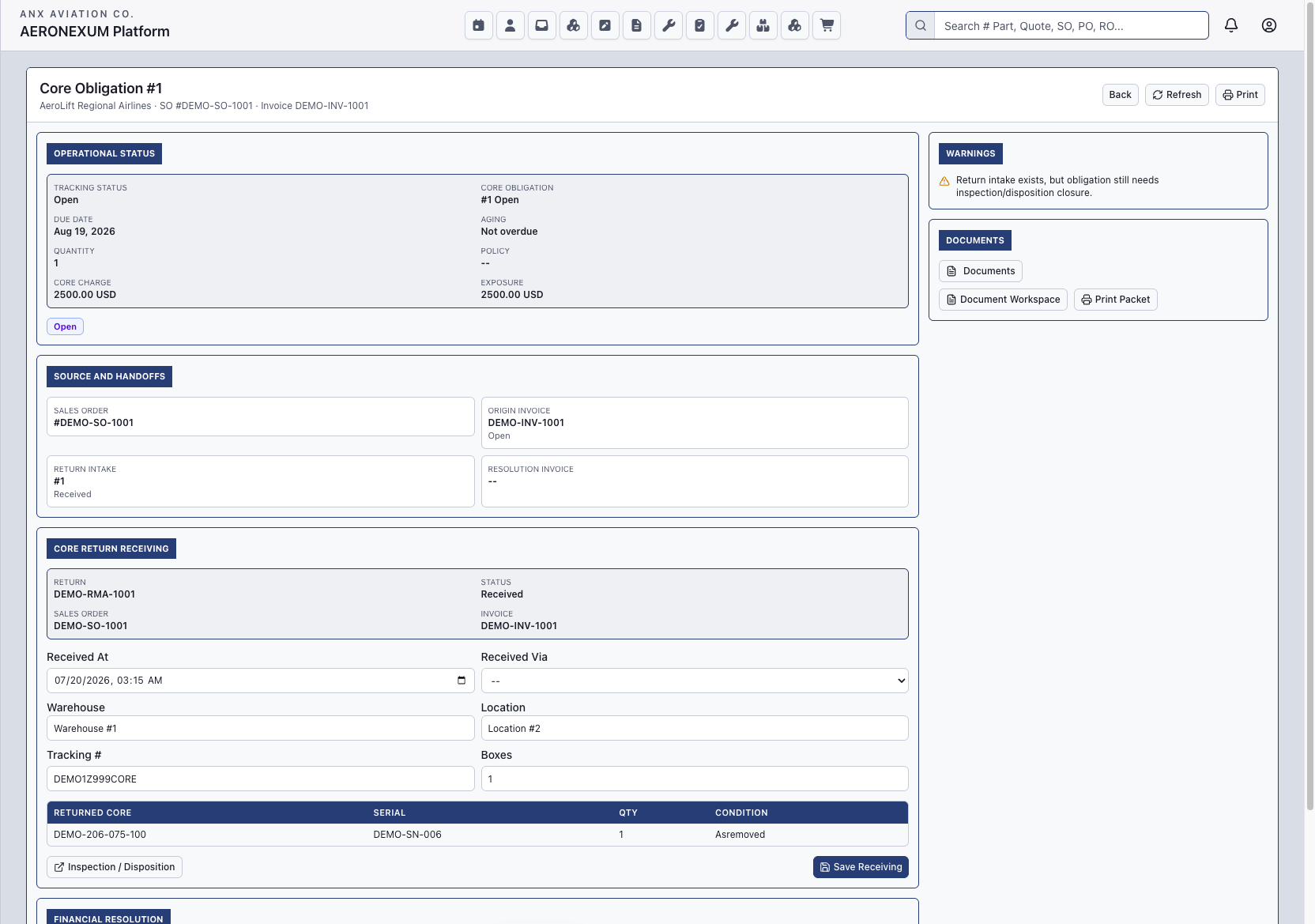The height and width of the screenshot is (924, 1315).
Task: Click the magnifier search icon
Action: 921,25
